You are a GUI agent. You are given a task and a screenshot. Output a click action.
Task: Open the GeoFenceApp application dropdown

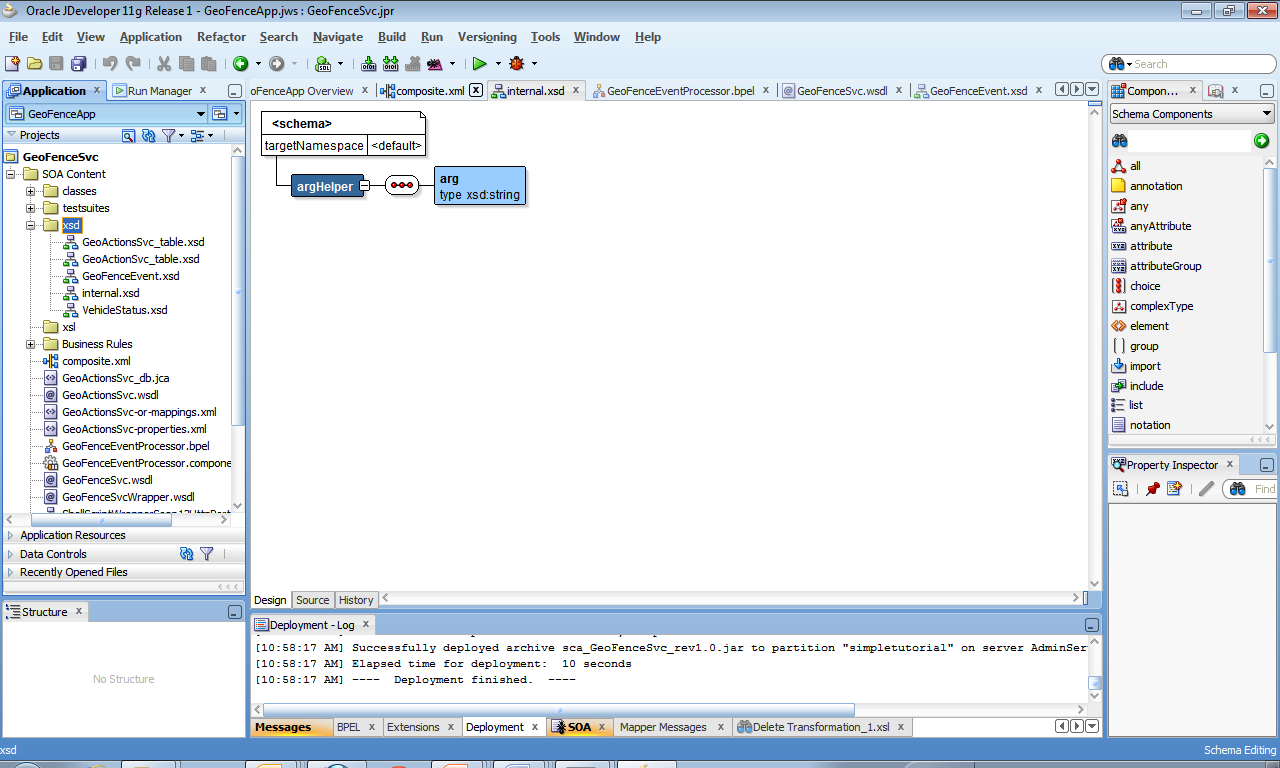(x=200, y=114)
